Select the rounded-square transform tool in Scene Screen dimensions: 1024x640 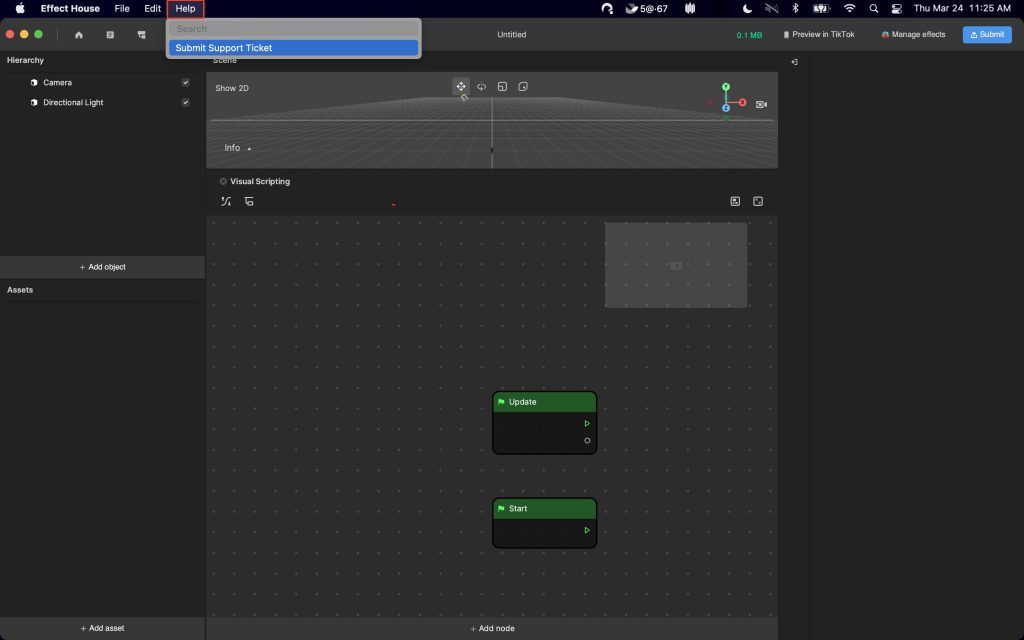coord(523,87)
